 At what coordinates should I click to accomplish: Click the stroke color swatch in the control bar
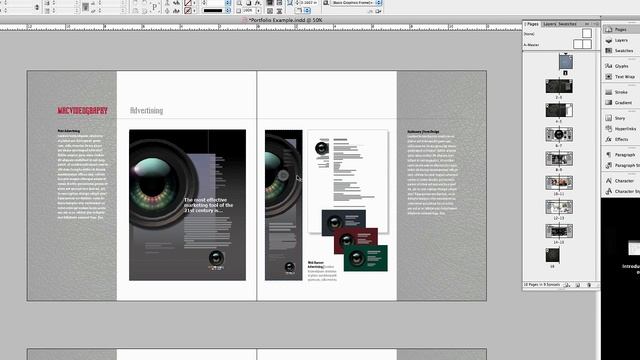(188, 11)
